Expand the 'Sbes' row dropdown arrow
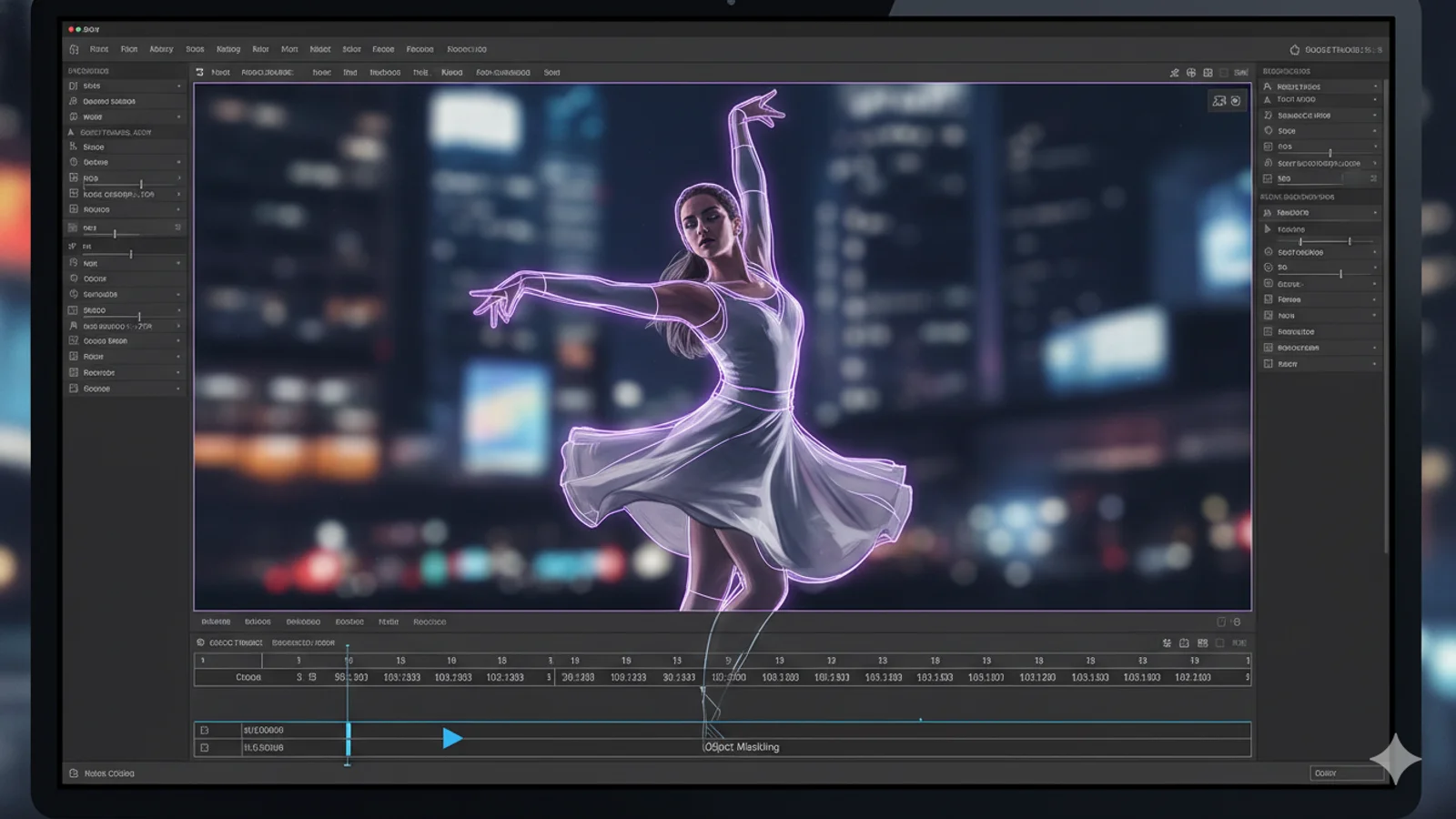This screenshot has width=1456, height=819. click(x=179, y=86)
